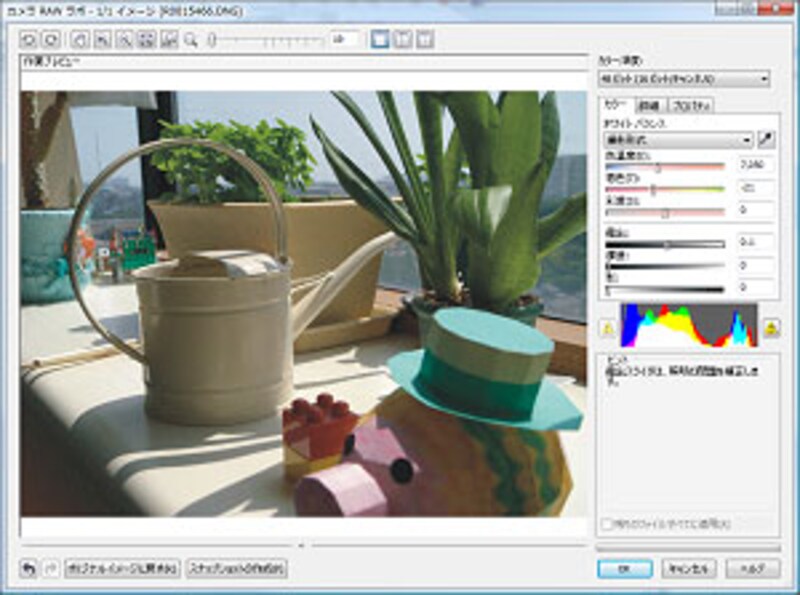The image size is (800, 595).
Task: Rotate the image counterclockwise
Action: point(29,39)
